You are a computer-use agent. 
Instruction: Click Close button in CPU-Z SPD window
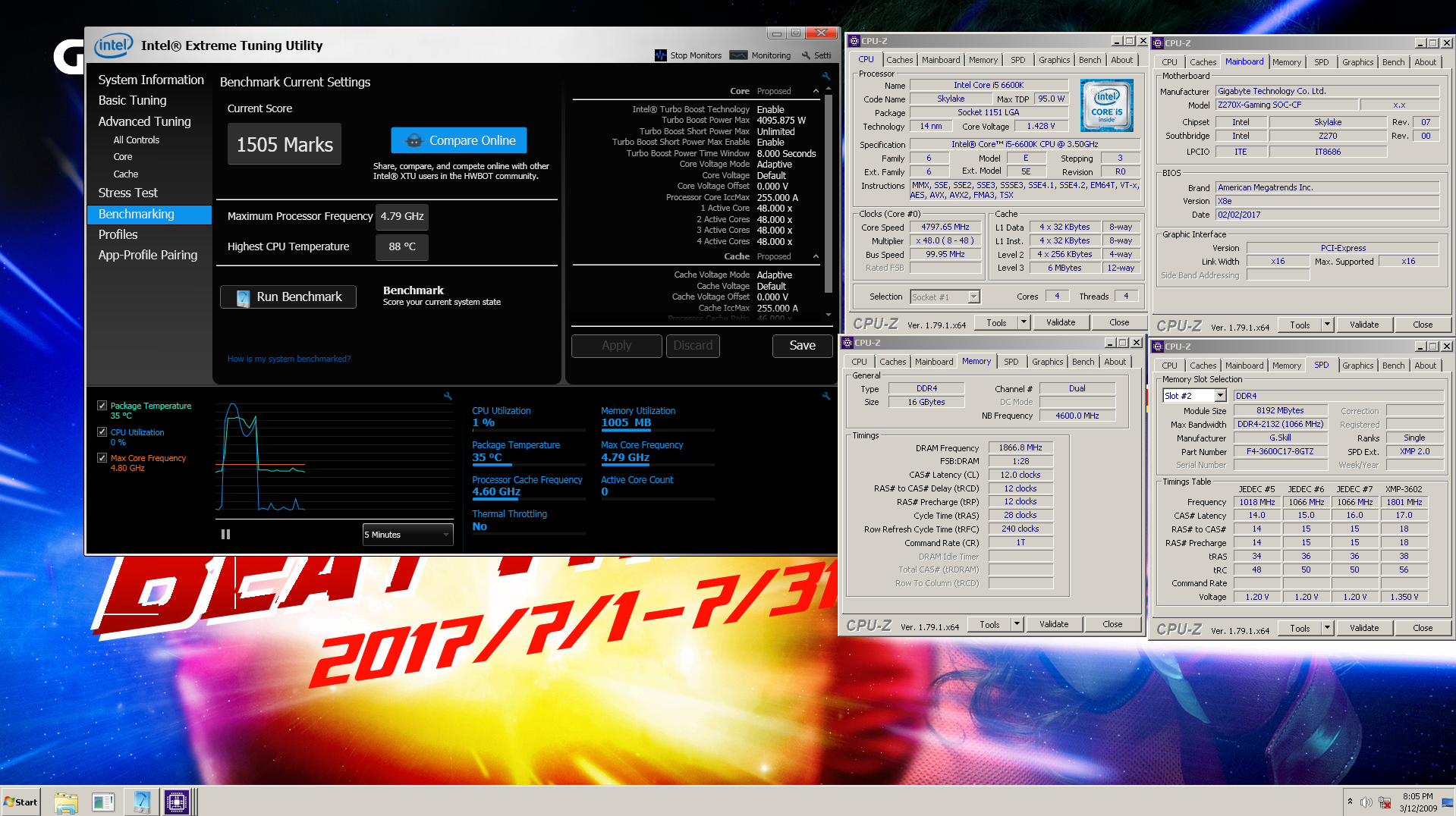pos(1423,628)
